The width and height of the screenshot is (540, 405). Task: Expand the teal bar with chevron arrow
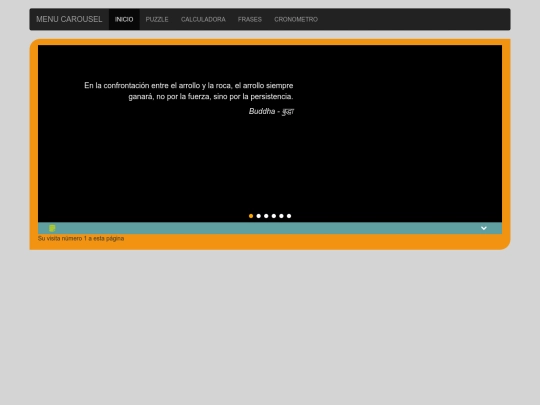[x=484, y=228]
